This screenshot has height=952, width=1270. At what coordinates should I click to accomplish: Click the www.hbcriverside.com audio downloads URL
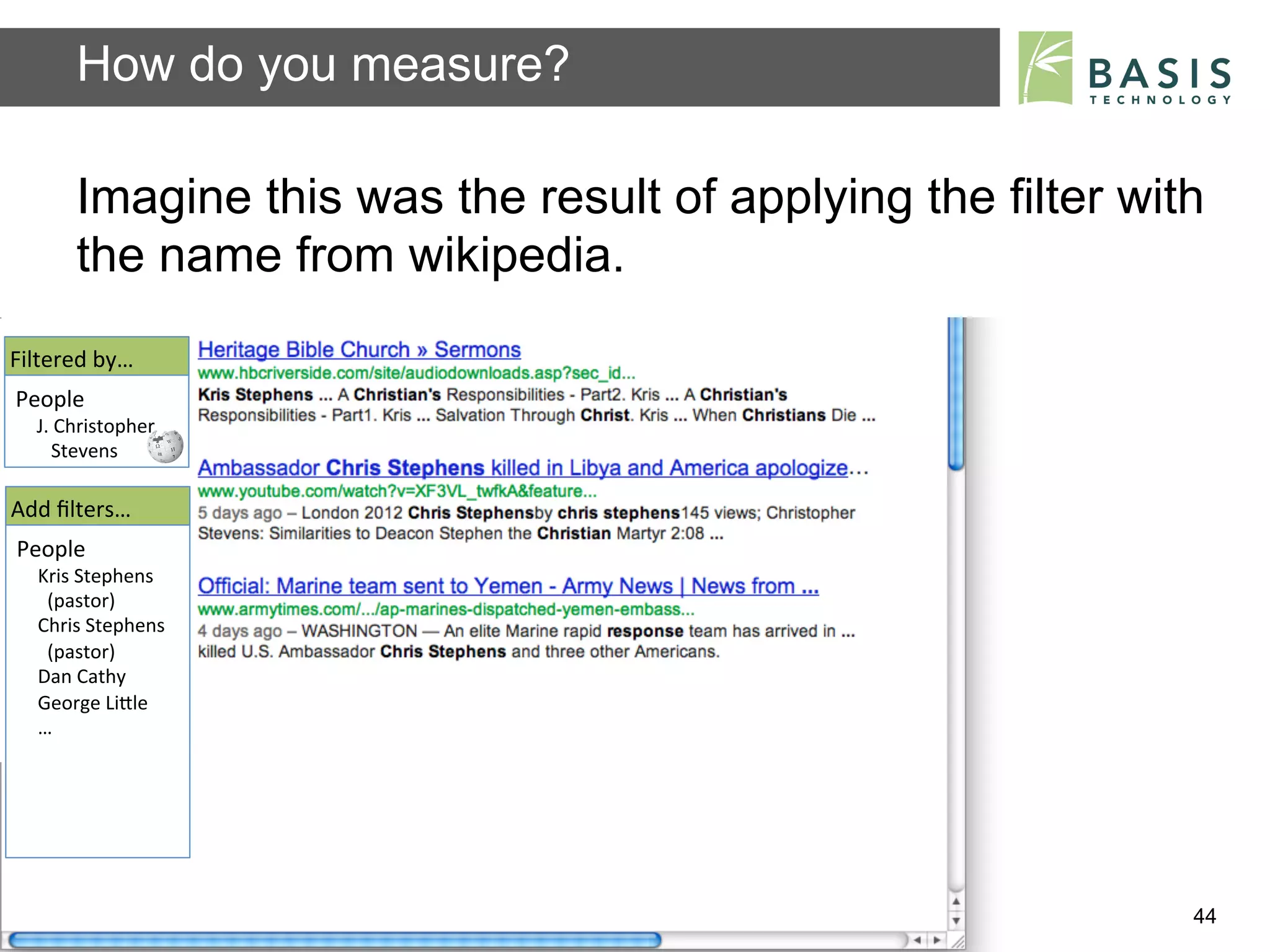416,373
